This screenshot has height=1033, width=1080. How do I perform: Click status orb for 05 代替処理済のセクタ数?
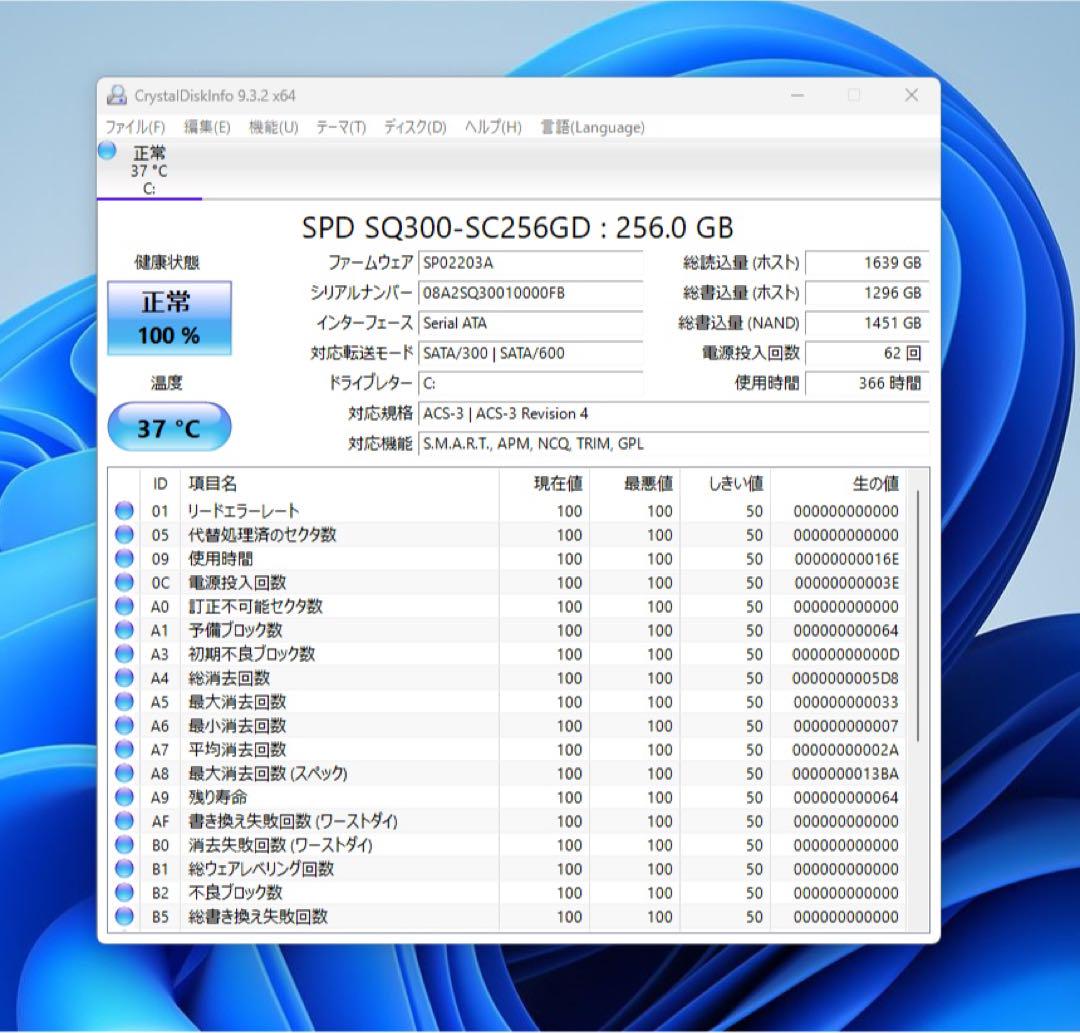[x=125, y=534]
